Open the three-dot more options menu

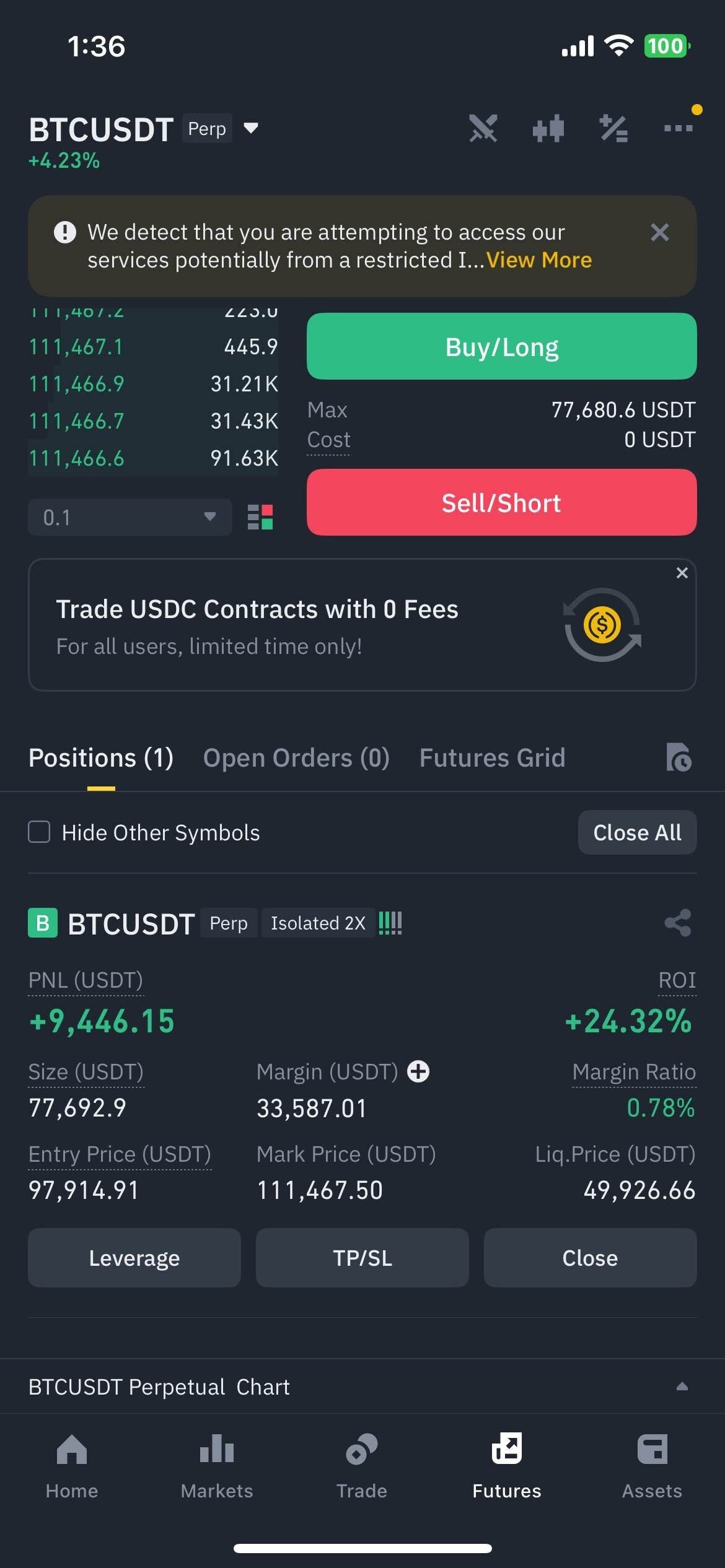pos(678,128)
